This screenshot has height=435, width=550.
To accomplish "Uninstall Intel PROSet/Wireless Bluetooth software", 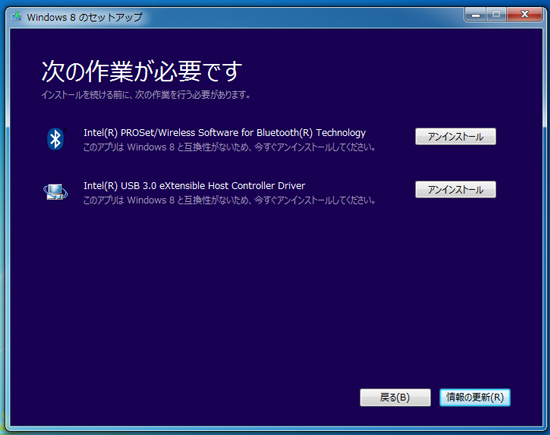I will tap(455, 136).
